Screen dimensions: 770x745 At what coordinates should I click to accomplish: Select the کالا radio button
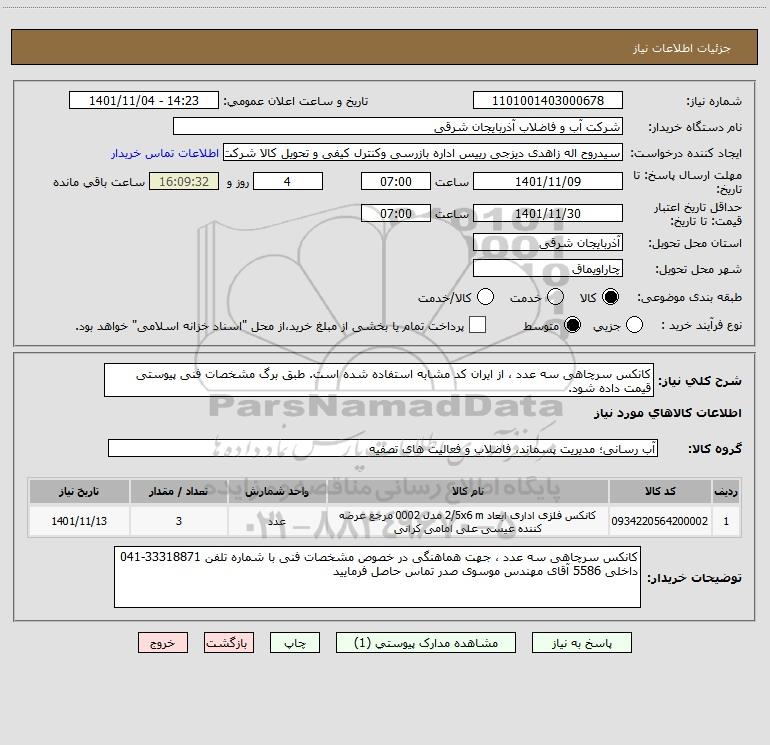click(x=610, y=297)
